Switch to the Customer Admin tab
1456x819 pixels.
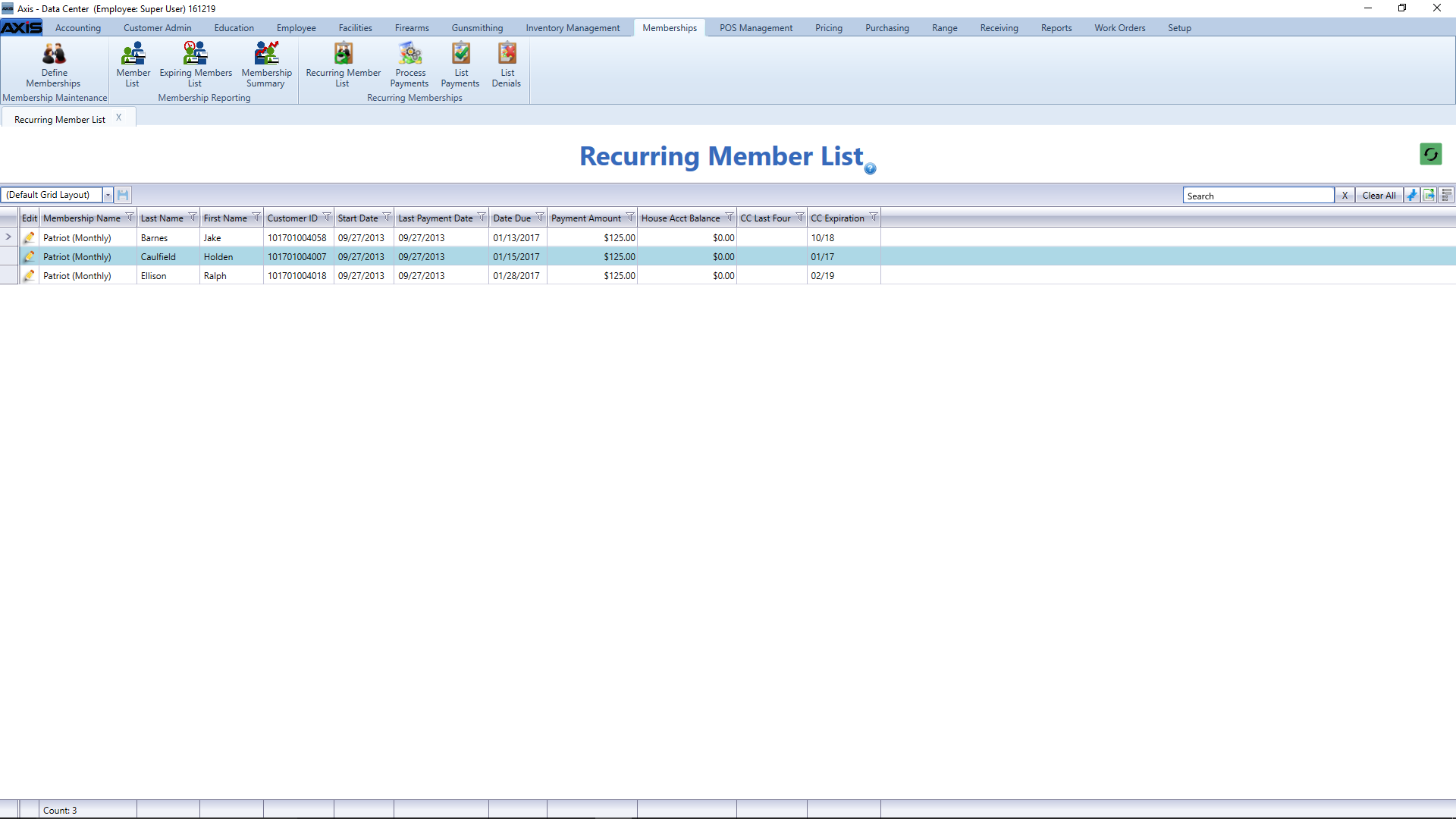157,28
